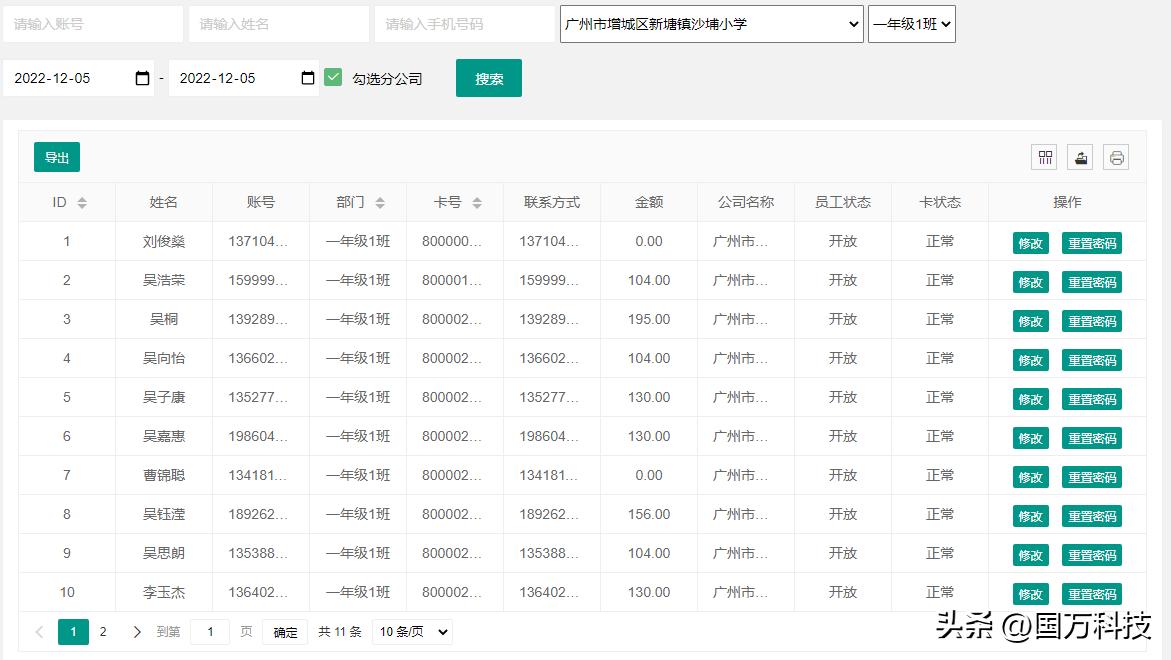This screenshot has height=660, width=1171.
Task: Reset password for 李玉杰
Action: pos(1091,594)
